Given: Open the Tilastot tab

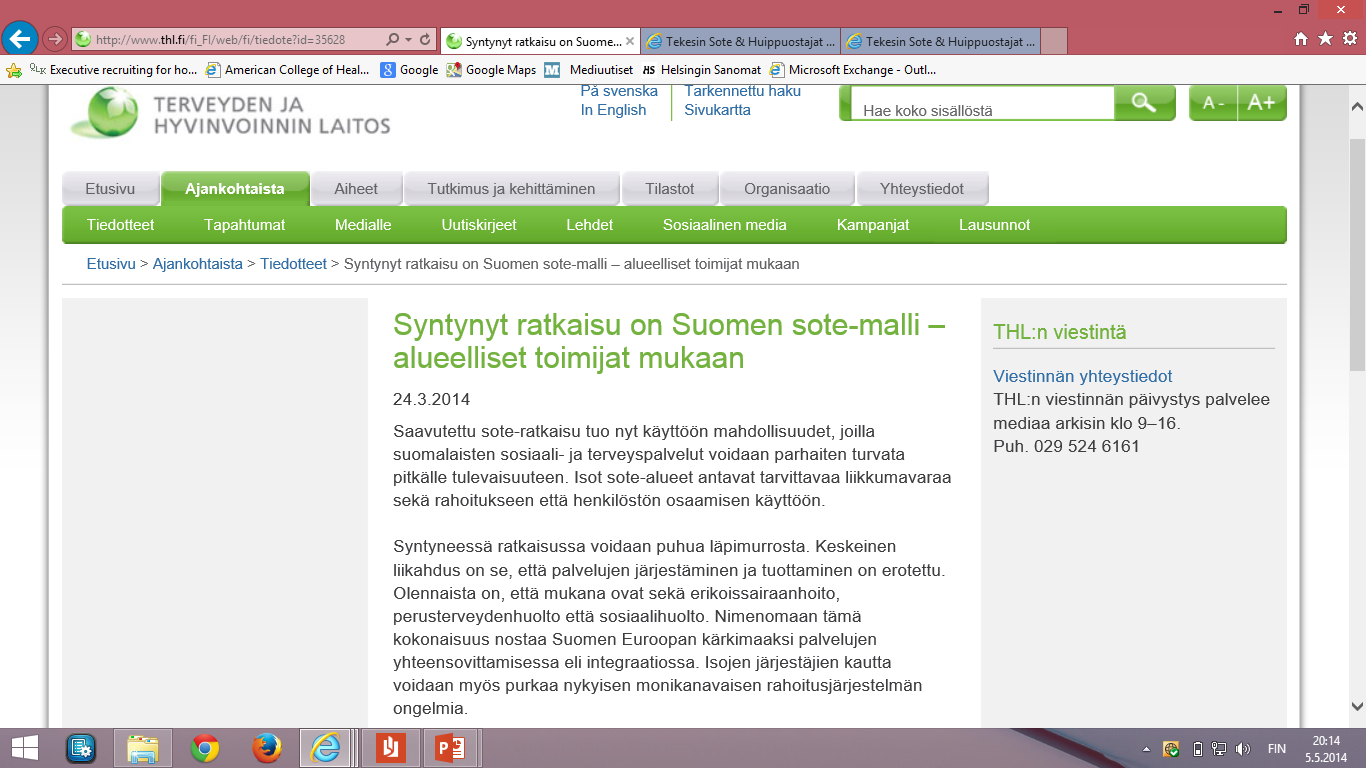Looking at the screenshot, I should tap(670, 189).
